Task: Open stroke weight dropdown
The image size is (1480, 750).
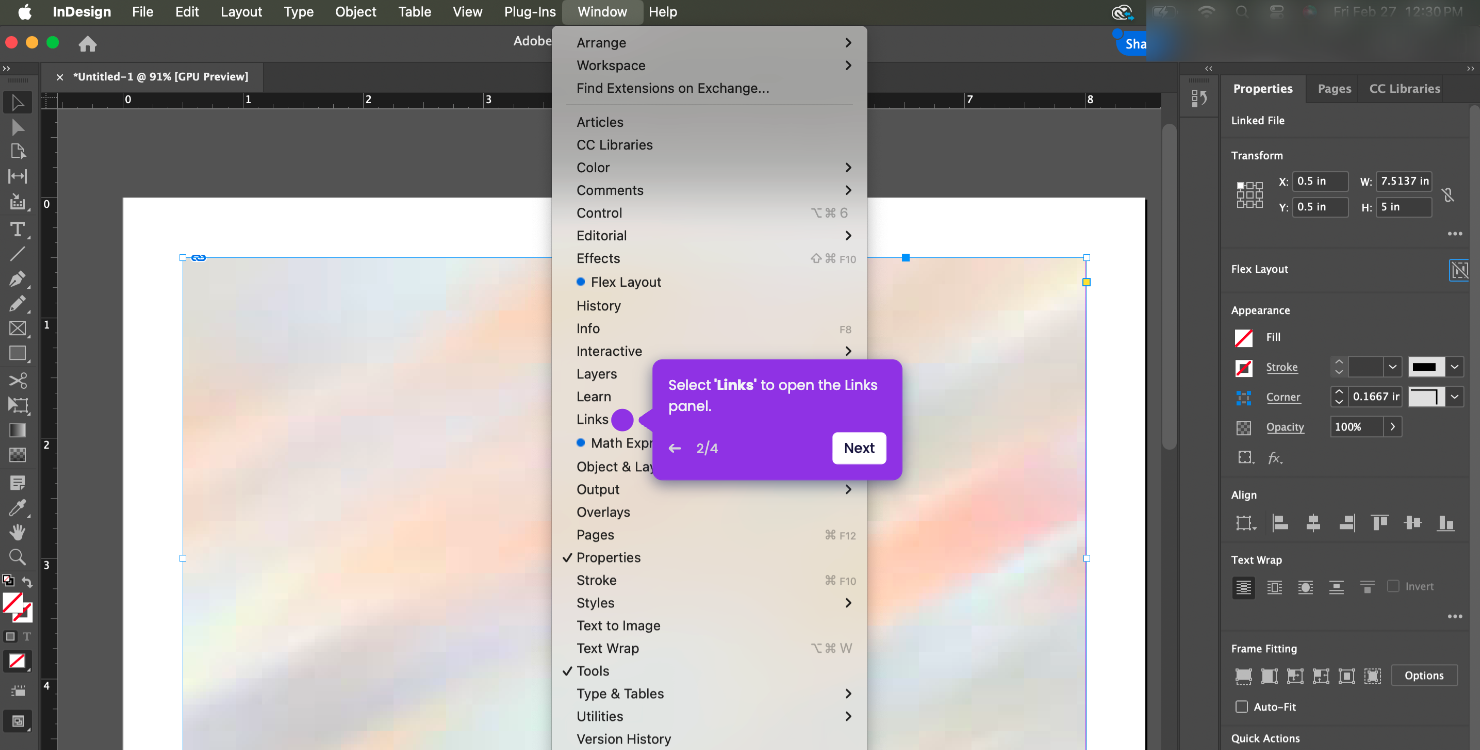Action: [x=1391, y=367]
